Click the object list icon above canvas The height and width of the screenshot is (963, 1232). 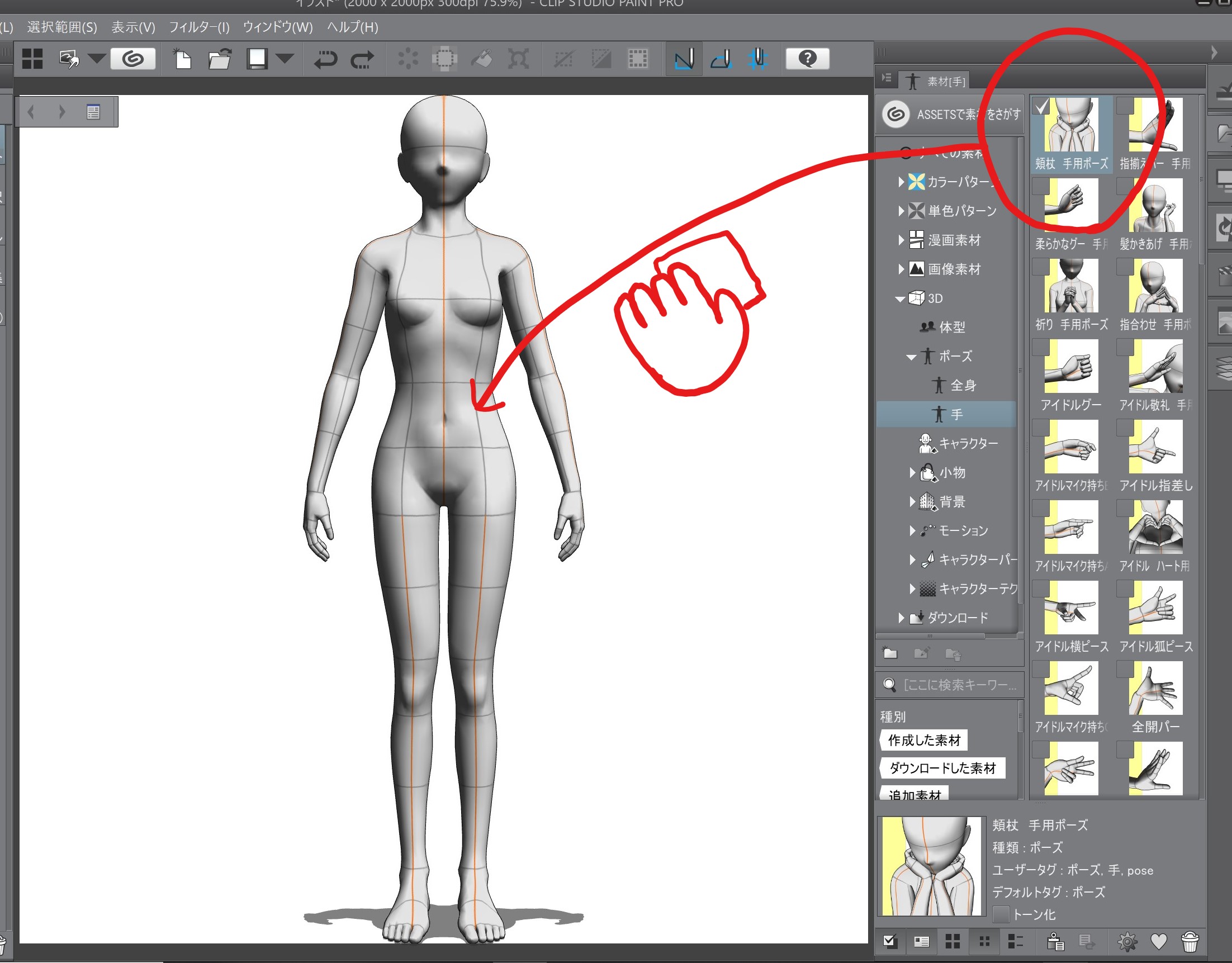click(93, 112)
